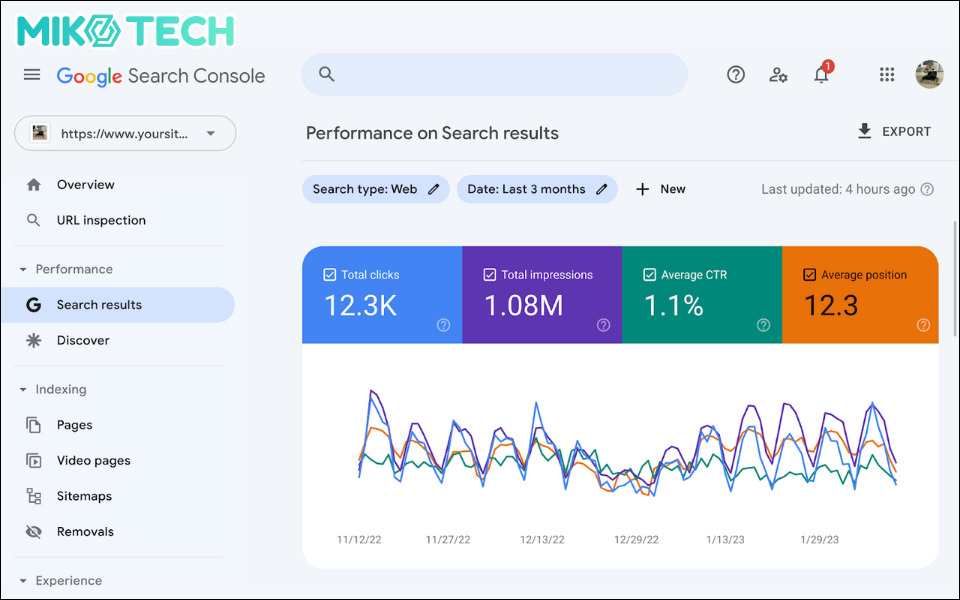
Task: Select Search results in the sidebar
Action: [118, 305]
